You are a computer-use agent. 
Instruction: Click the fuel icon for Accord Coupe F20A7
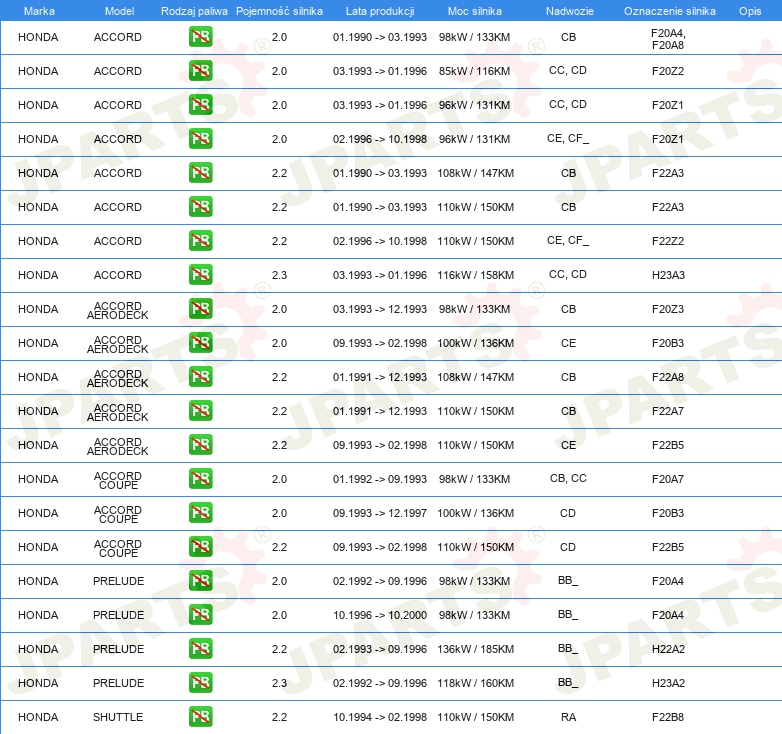pos(200,479)
